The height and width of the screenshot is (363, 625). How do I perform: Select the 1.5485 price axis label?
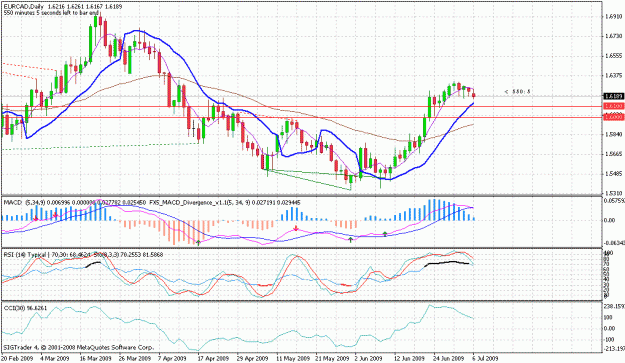(x=613, y=174)
